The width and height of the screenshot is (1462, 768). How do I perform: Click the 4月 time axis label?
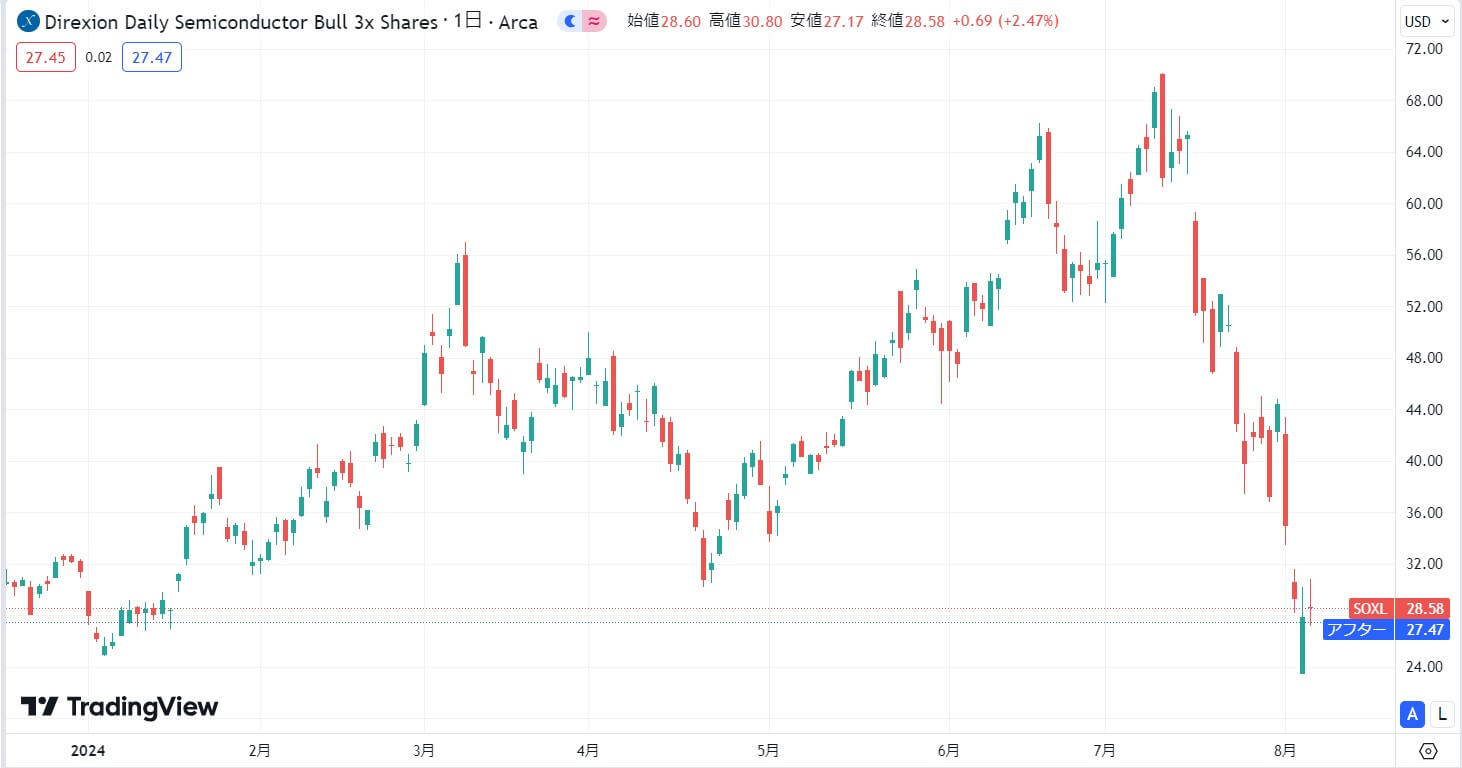(589, 750)
